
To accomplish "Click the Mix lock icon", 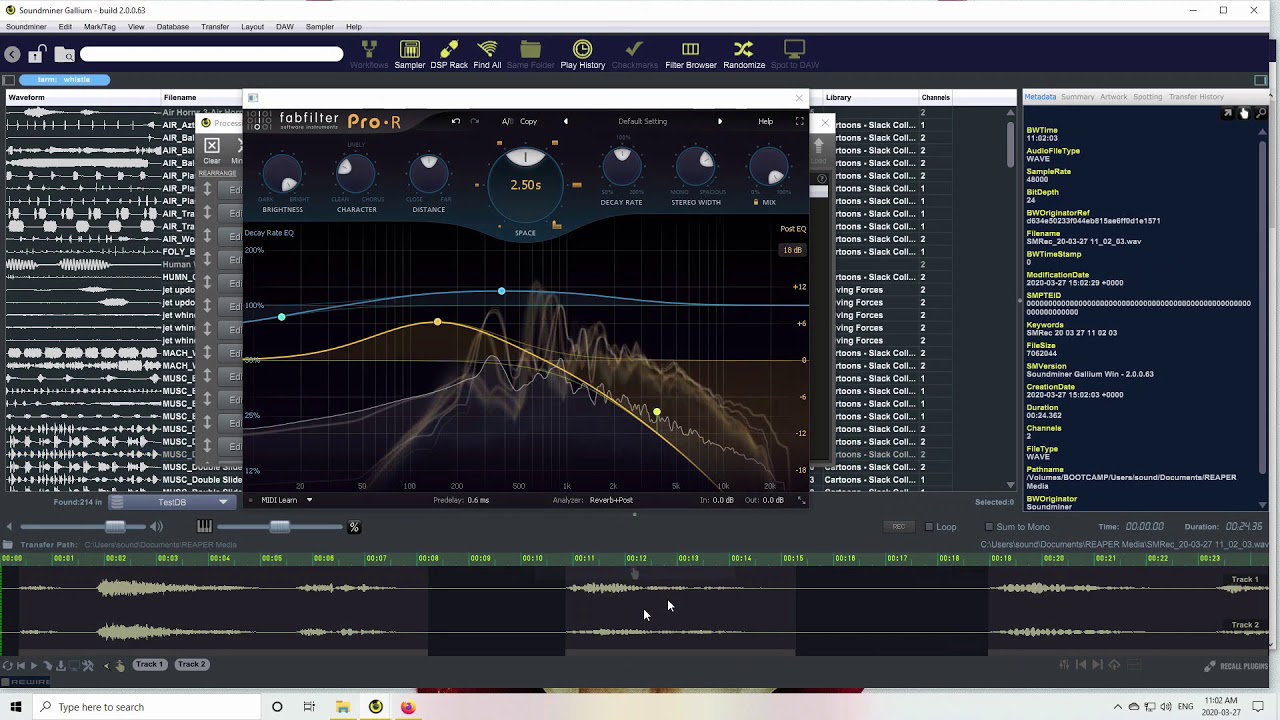I will 756,202.
